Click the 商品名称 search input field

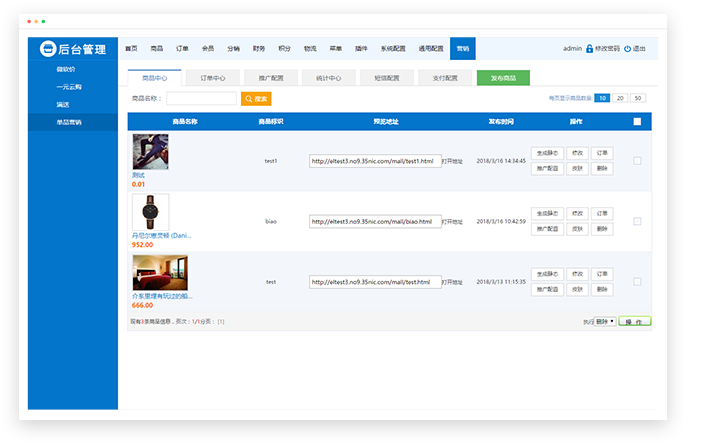click(x=200, y=99)
